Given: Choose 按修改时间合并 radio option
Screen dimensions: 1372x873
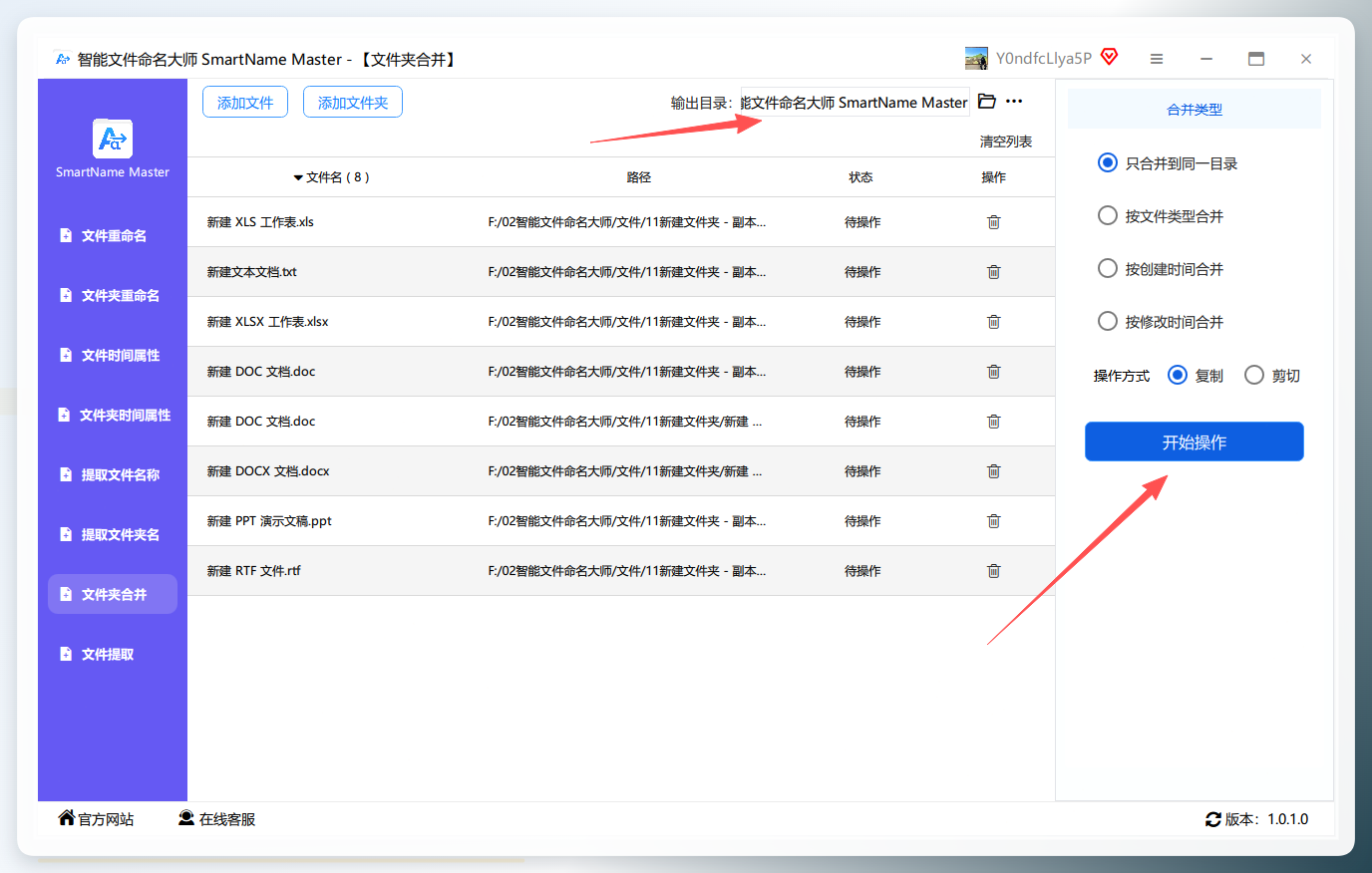Looking at the screenshot, I should click(x=1107, y=321).
